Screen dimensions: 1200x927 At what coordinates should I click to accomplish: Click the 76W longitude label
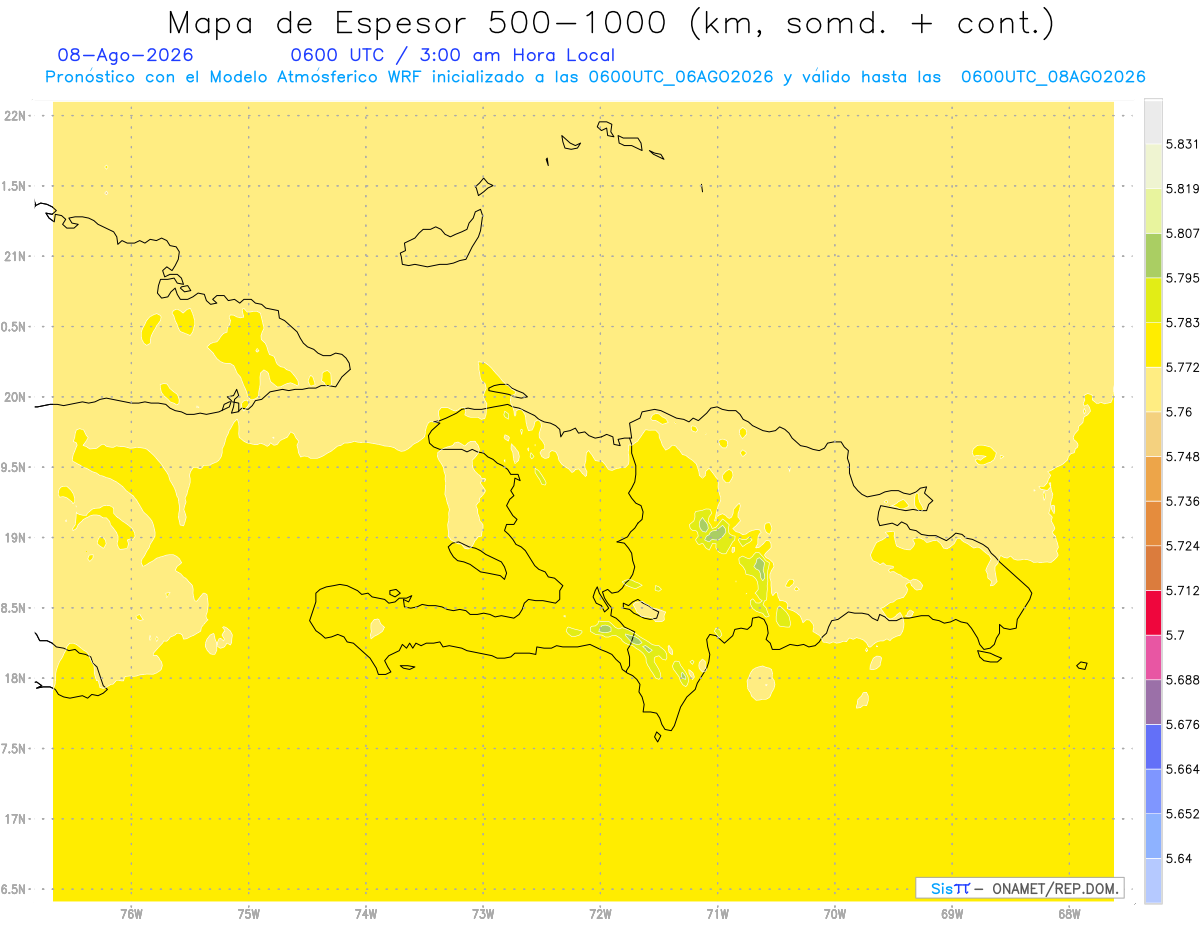point(131,914)
